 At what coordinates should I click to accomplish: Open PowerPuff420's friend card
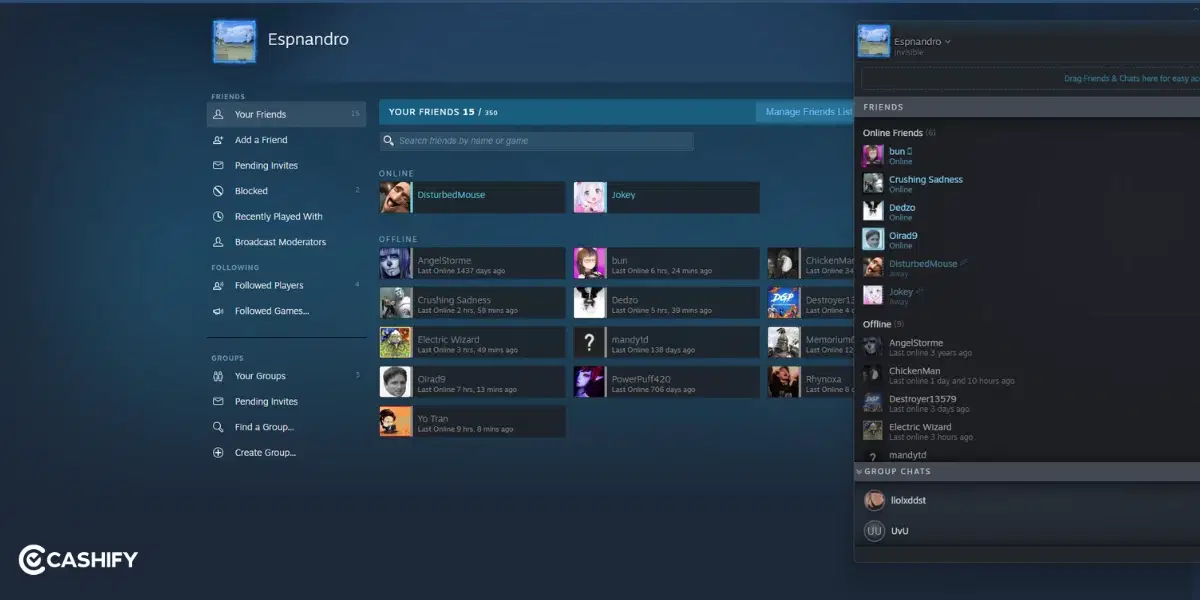(x=666, y=382)
